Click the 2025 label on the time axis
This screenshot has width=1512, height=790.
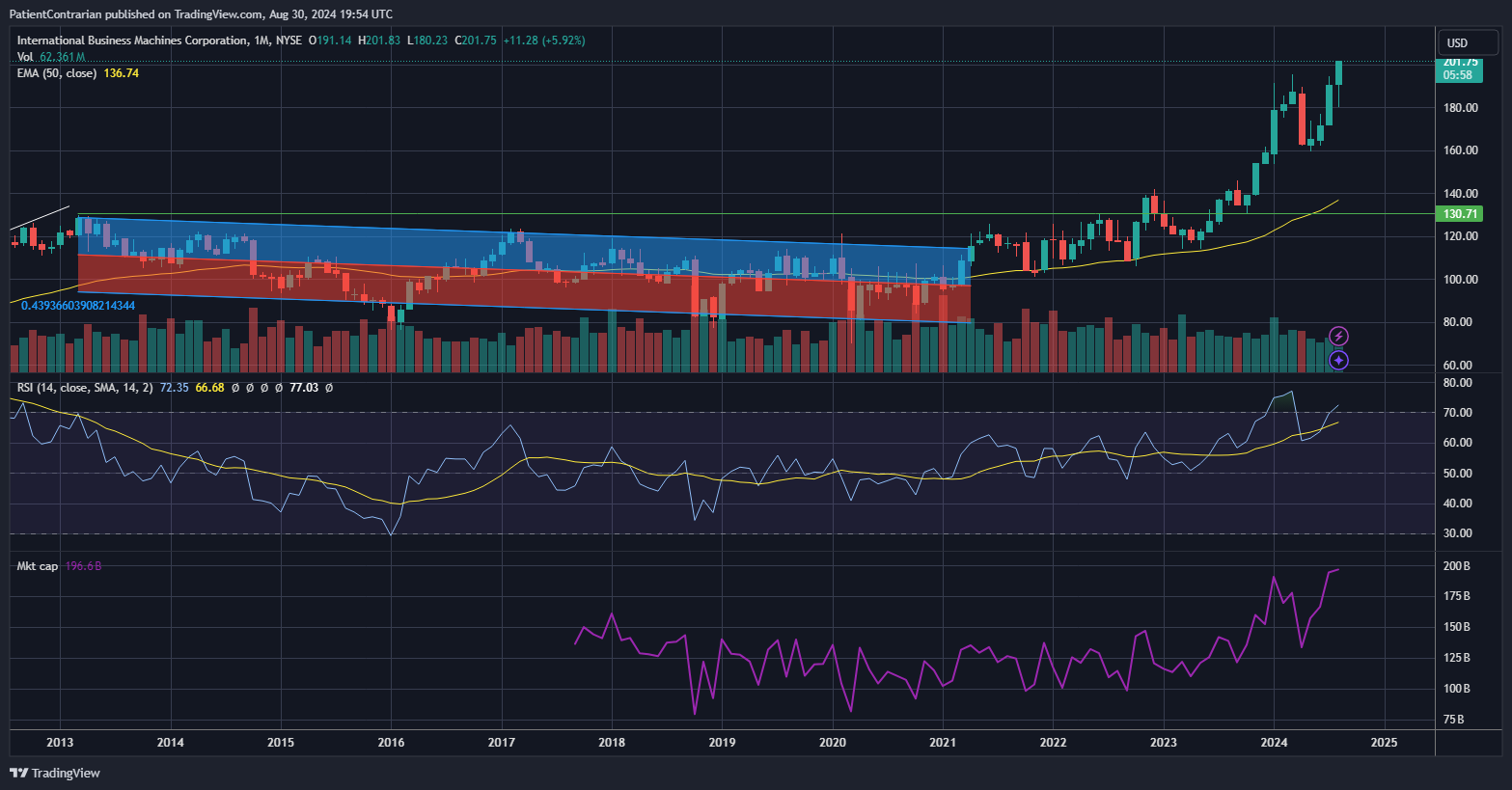(1385, 743)
